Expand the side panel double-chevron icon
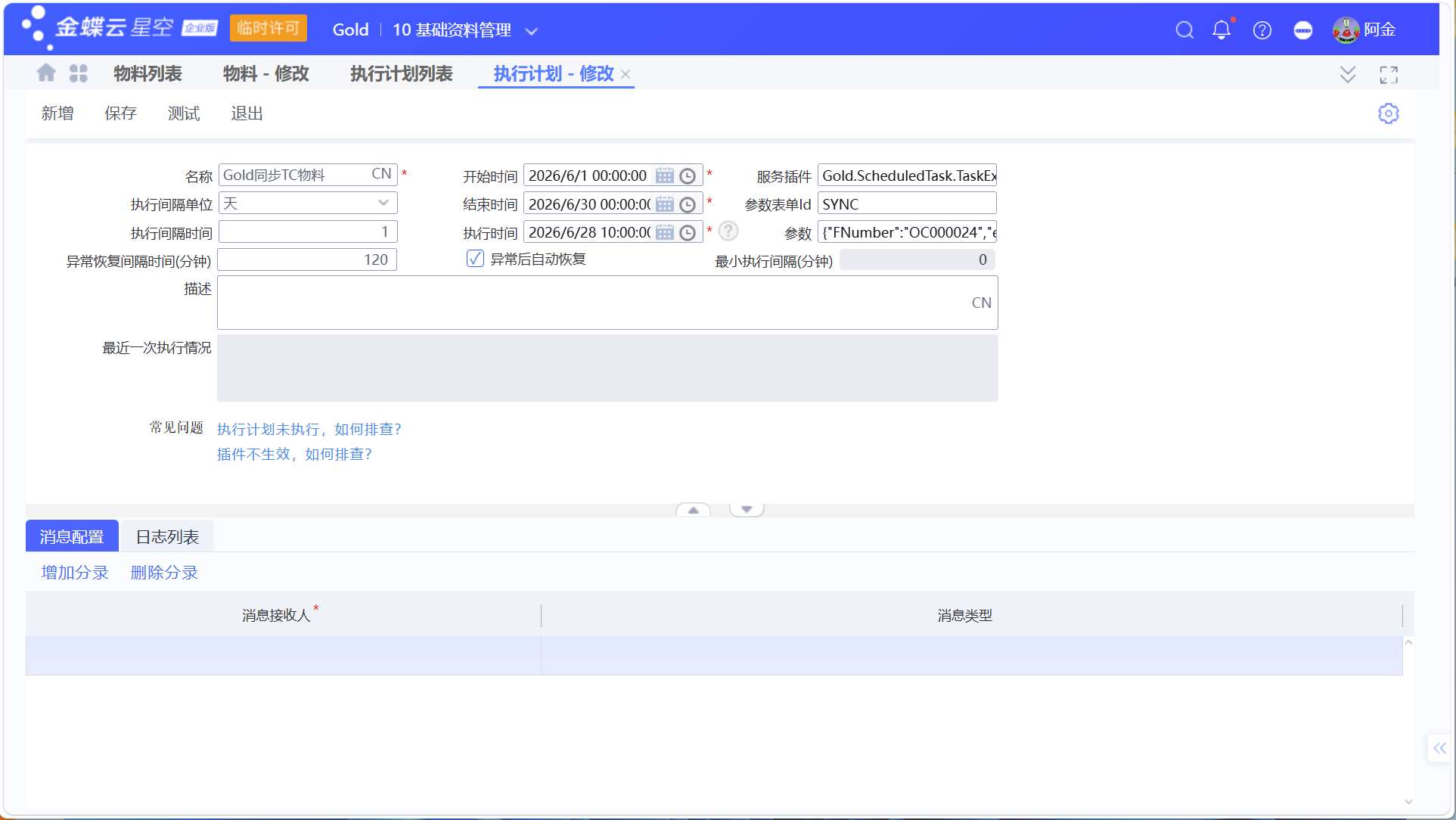 (1439, 748)
